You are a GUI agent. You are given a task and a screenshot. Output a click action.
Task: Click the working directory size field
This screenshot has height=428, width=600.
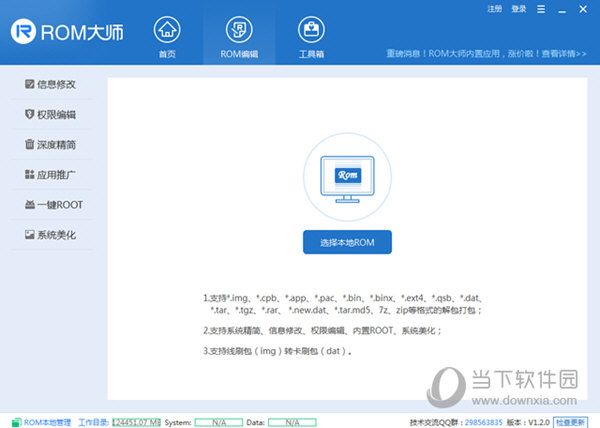point(136,422)
